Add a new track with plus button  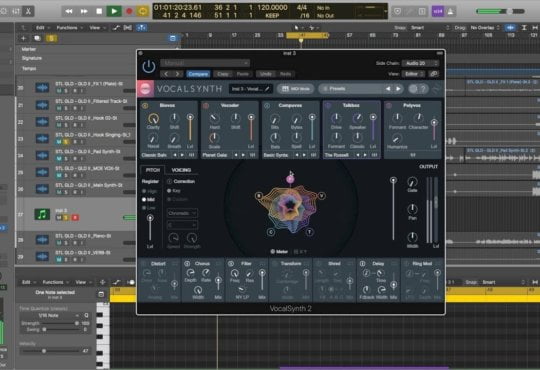pyautogui.click(x=23, y=38)
